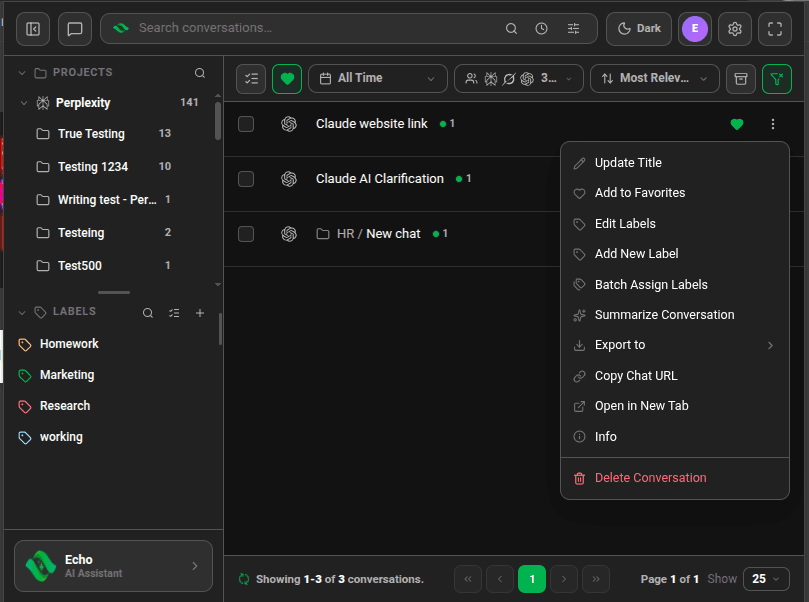Open the Echo AI Assistant card

click(114, 566)
